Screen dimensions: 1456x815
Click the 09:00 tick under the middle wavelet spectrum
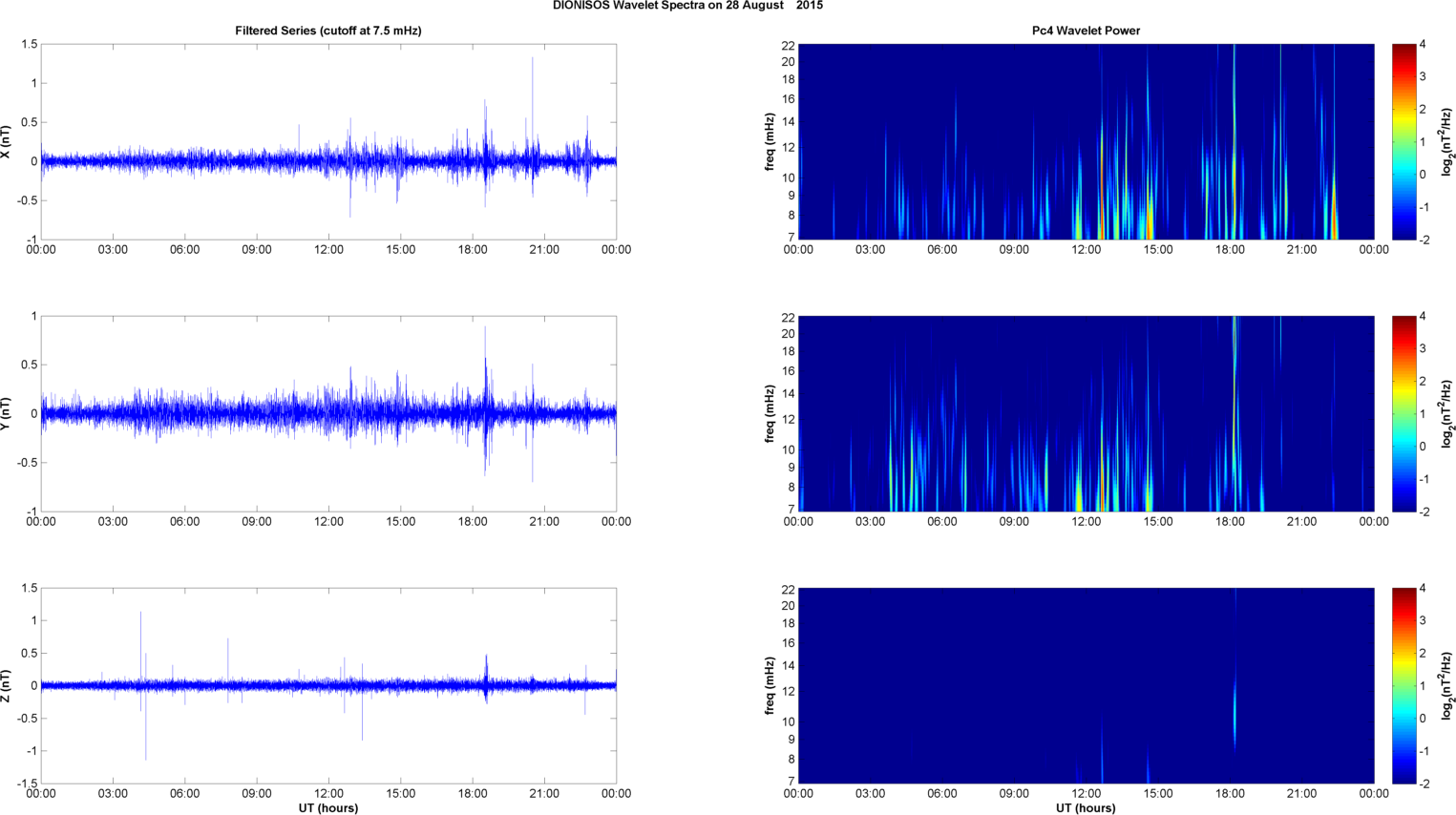(x=1014, y=522)
